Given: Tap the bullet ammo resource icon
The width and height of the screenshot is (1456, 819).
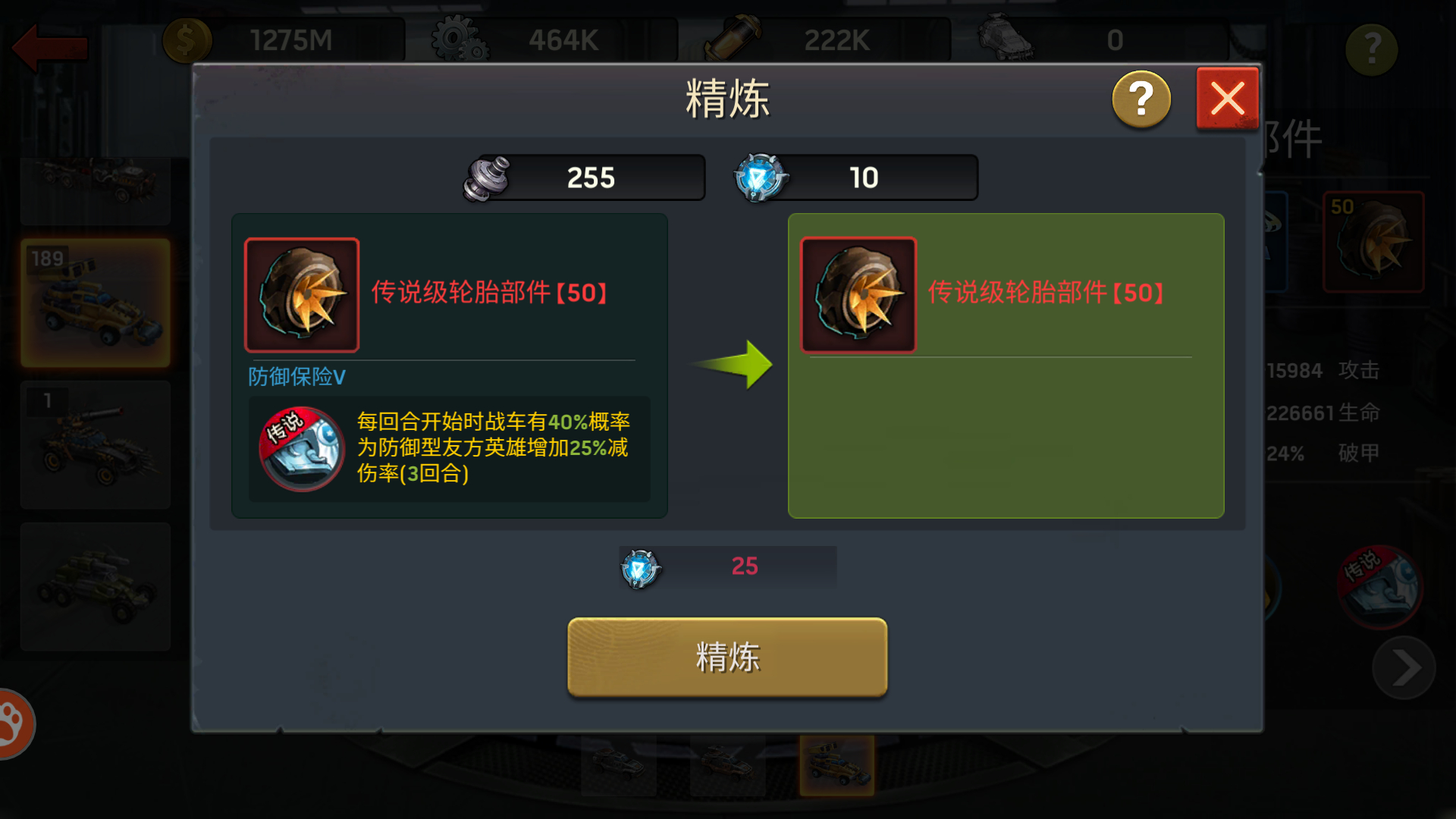Looking at the screenshot, I should 732,38.
